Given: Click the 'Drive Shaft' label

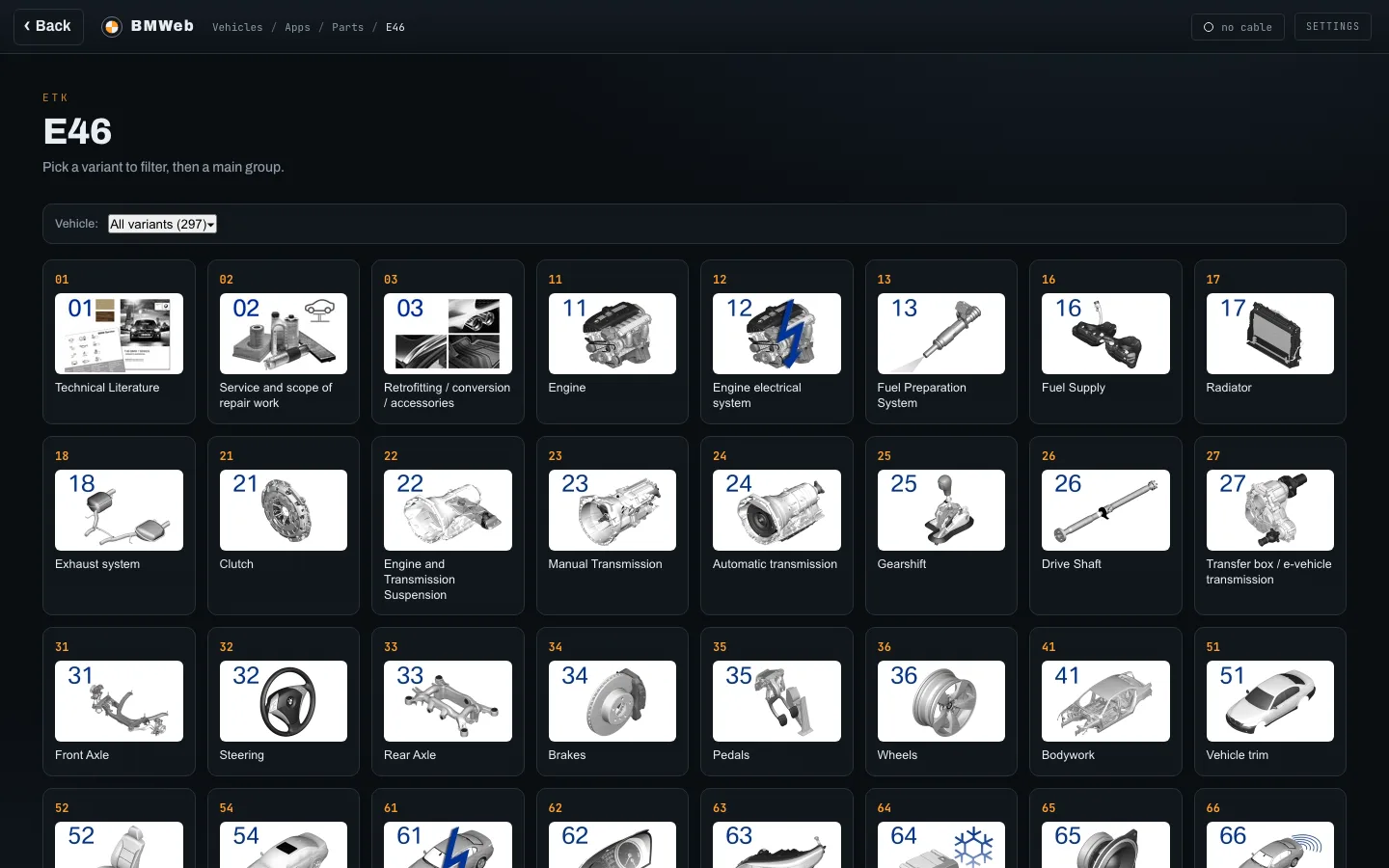Looking at the screenshot, I should [x=1072, y=564].
